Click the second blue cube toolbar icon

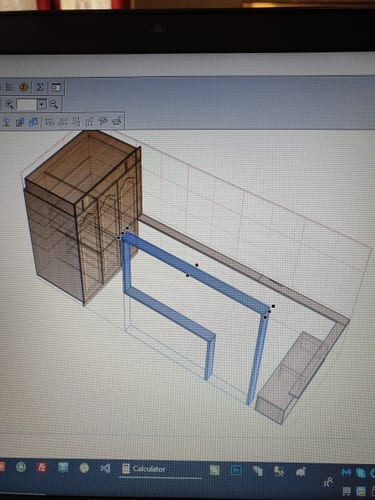[20, 122]
